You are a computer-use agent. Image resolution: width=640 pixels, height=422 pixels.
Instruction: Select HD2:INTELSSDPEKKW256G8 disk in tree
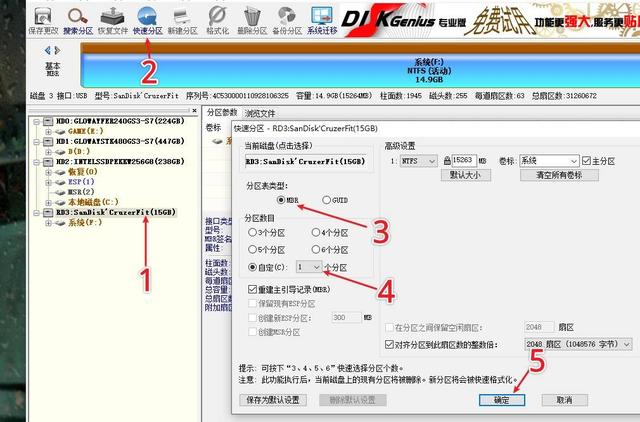pyautogui.click(x=120, y=162)
